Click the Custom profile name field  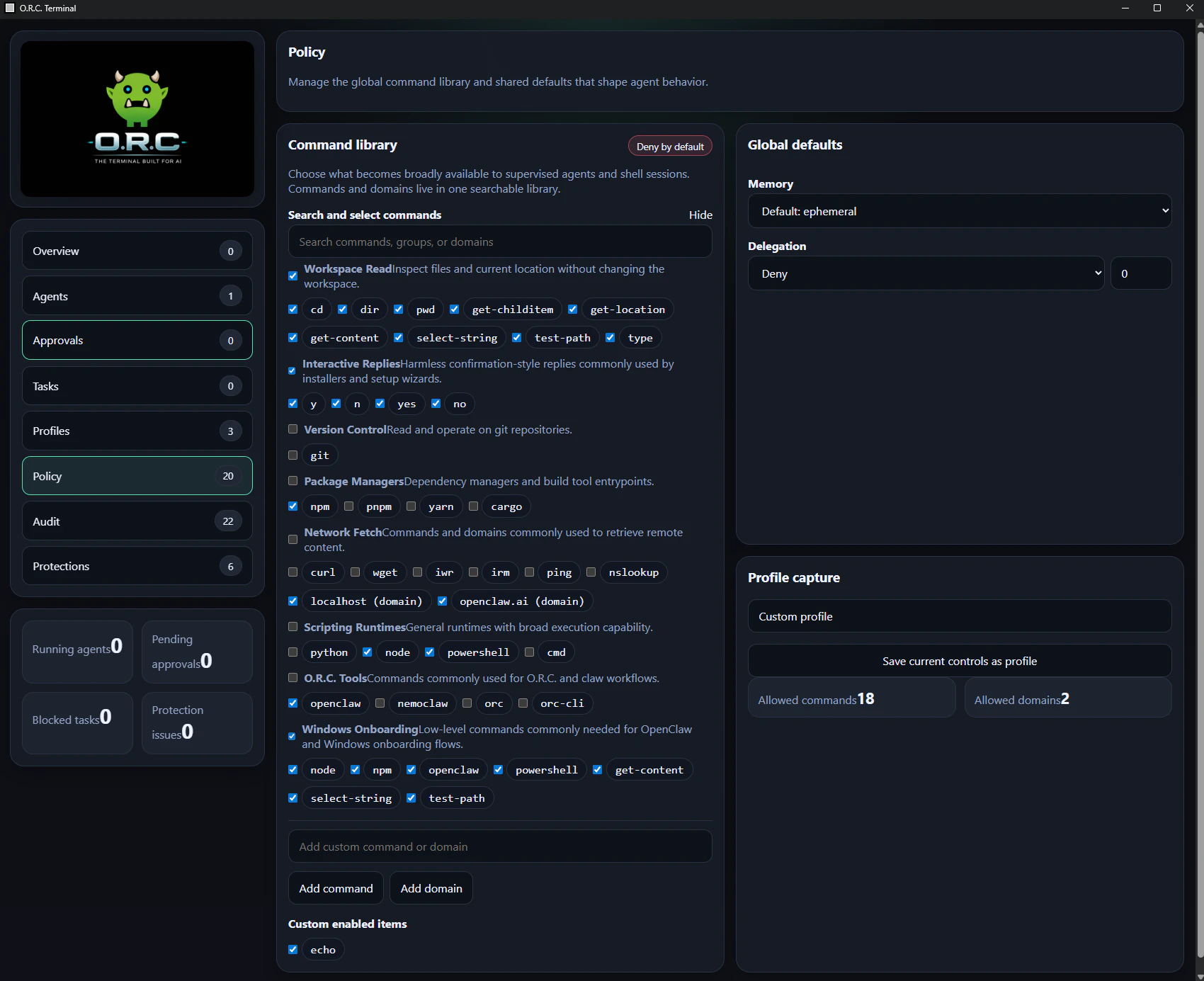tap(960, 616)
